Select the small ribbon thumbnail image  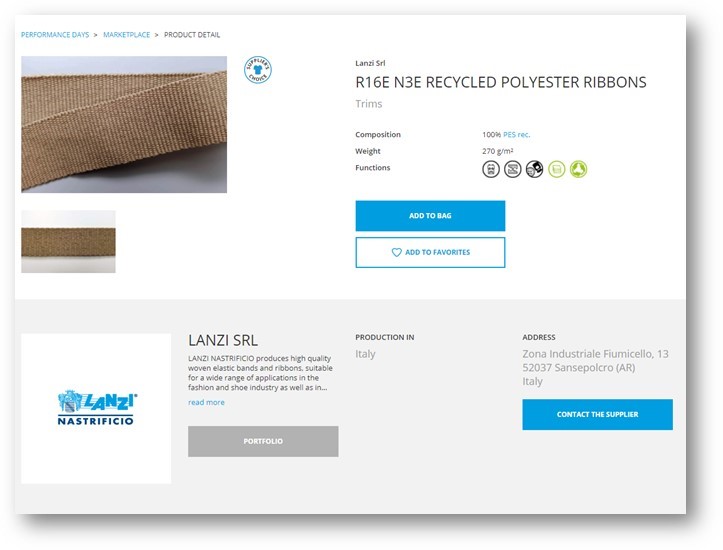pyautogui.click(x=68, y=242)
